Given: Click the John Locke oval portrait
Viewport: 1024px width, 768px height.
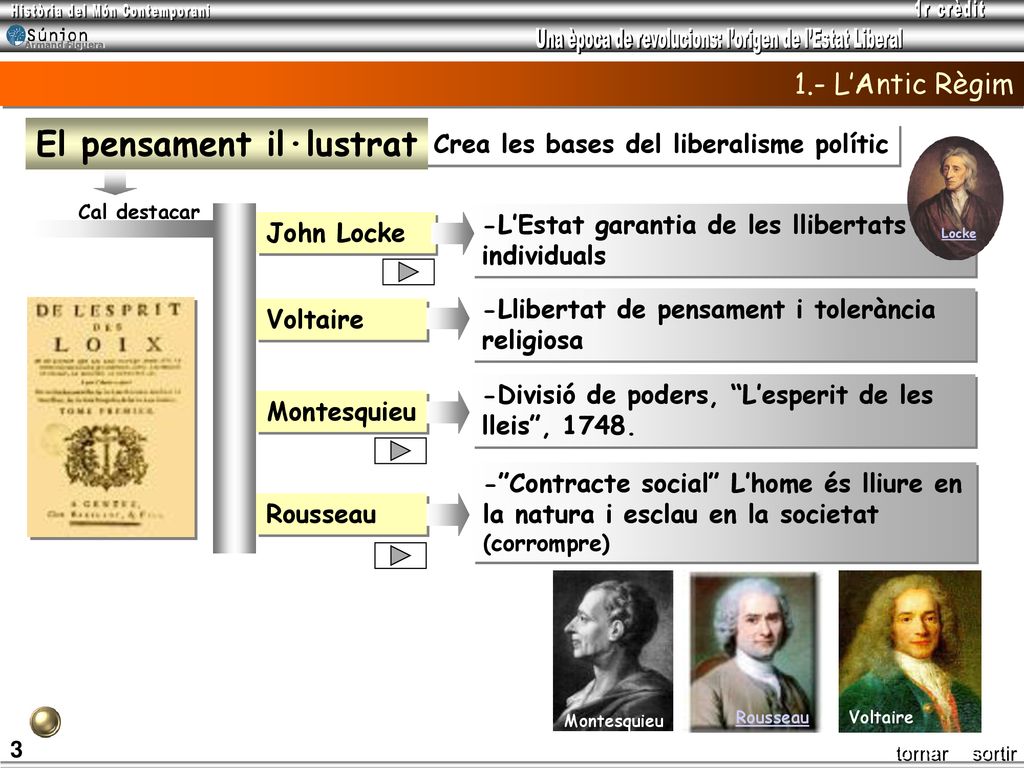Looking at the screenshot, I should (955, 197).
